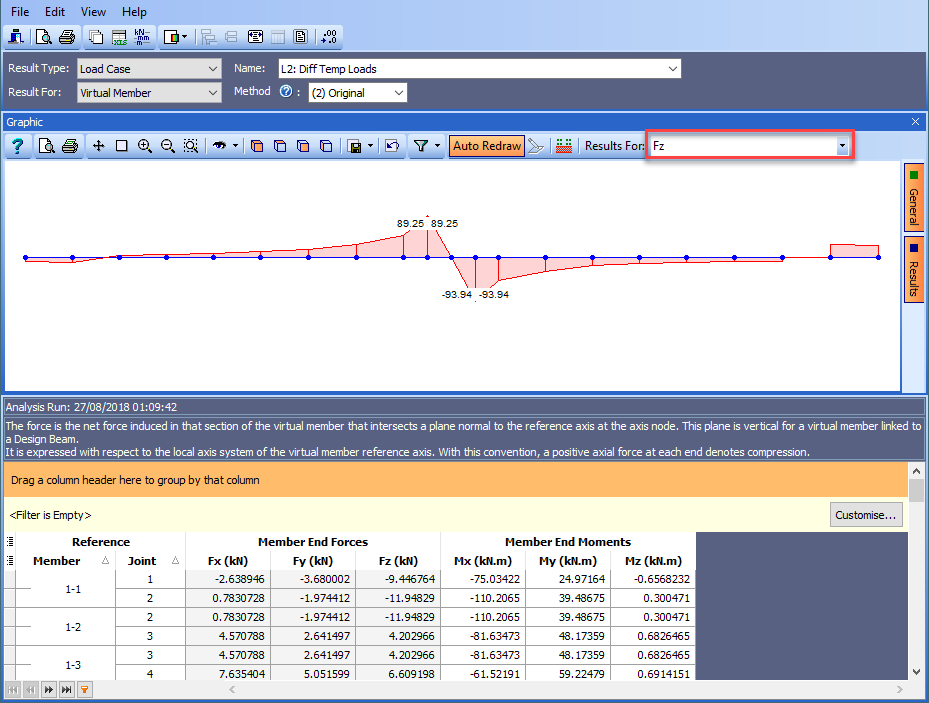Viewport: 929px width, 703px height.
Task: Click the Customise... button
Action: (x=866, y=515)
